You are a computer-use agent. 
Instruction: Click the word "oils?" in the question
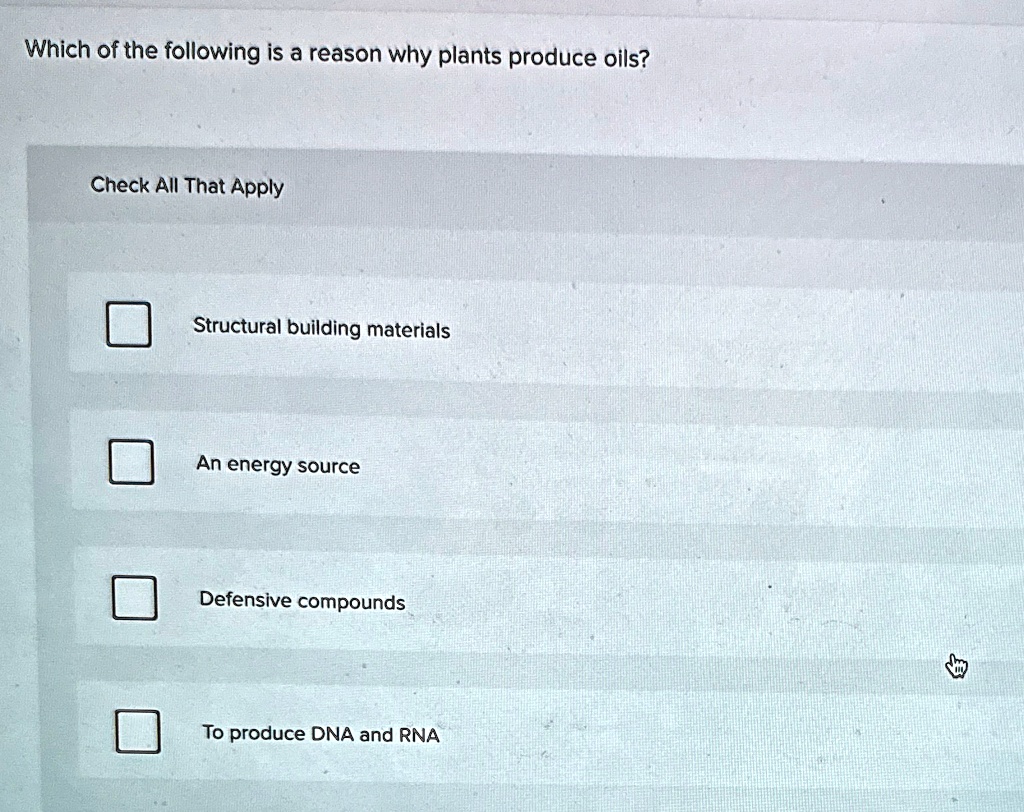point(626,59)
